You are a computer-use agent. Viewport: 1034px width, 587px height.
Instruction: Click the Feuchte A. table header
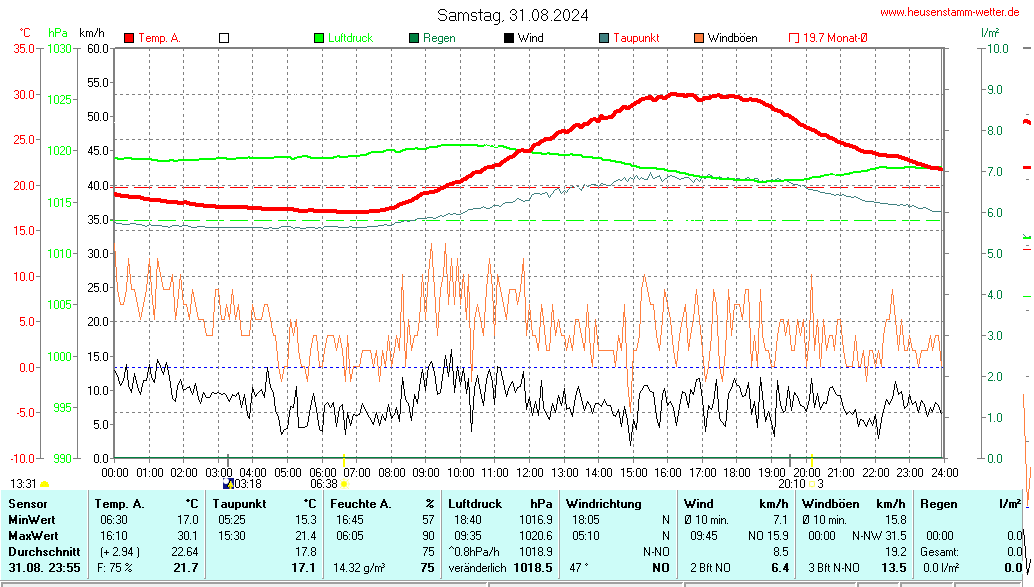click(382, 503)
